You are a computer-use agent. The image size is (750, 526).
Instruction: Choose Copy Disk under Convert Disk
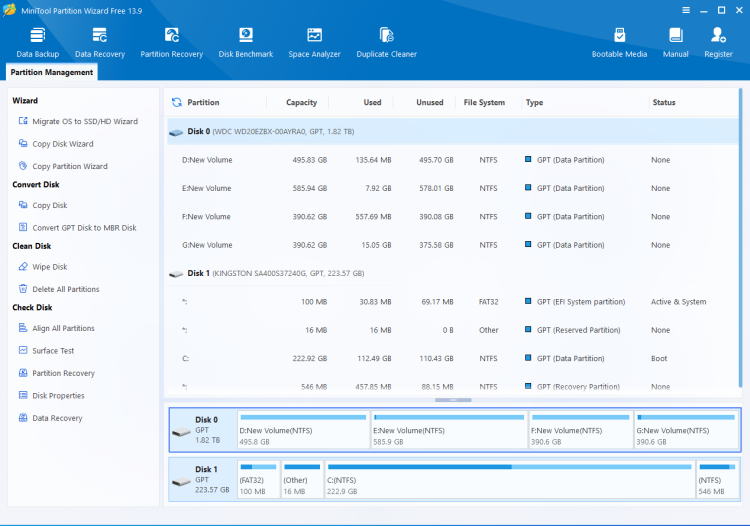tap(43, 205)
